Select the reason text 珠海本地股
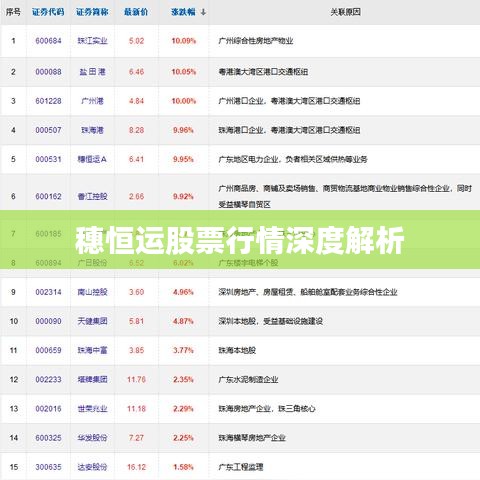 (237, 350)
